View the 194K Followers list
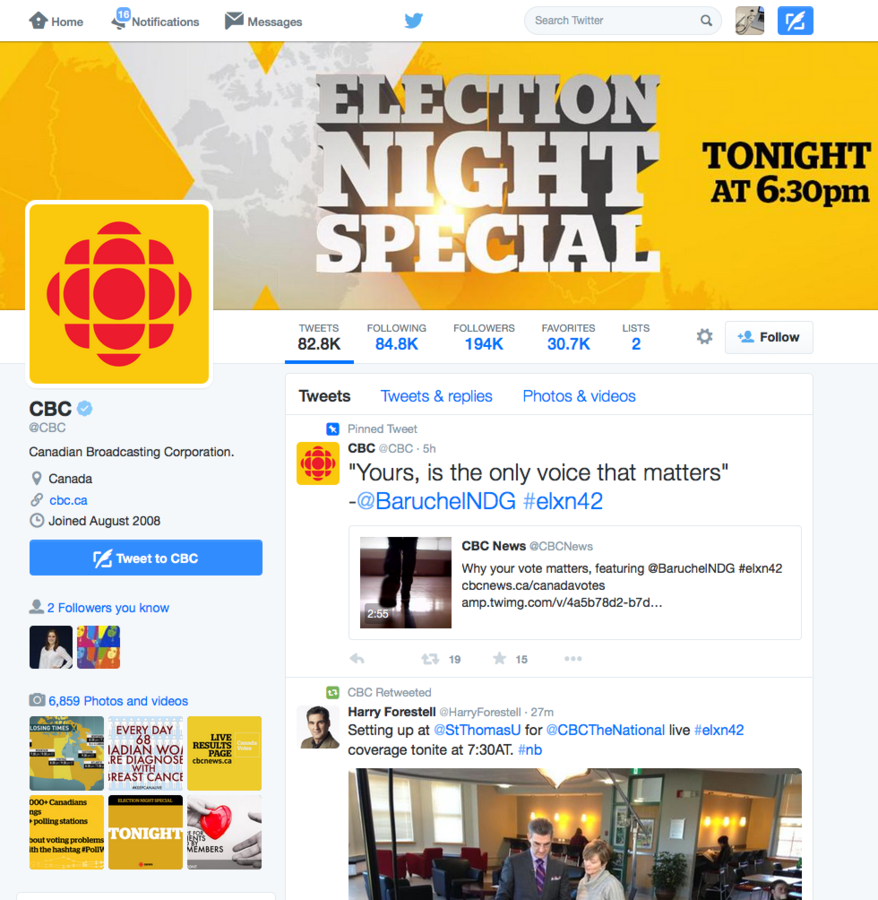This screenshot has width=878, height=900. click(484, 337)
